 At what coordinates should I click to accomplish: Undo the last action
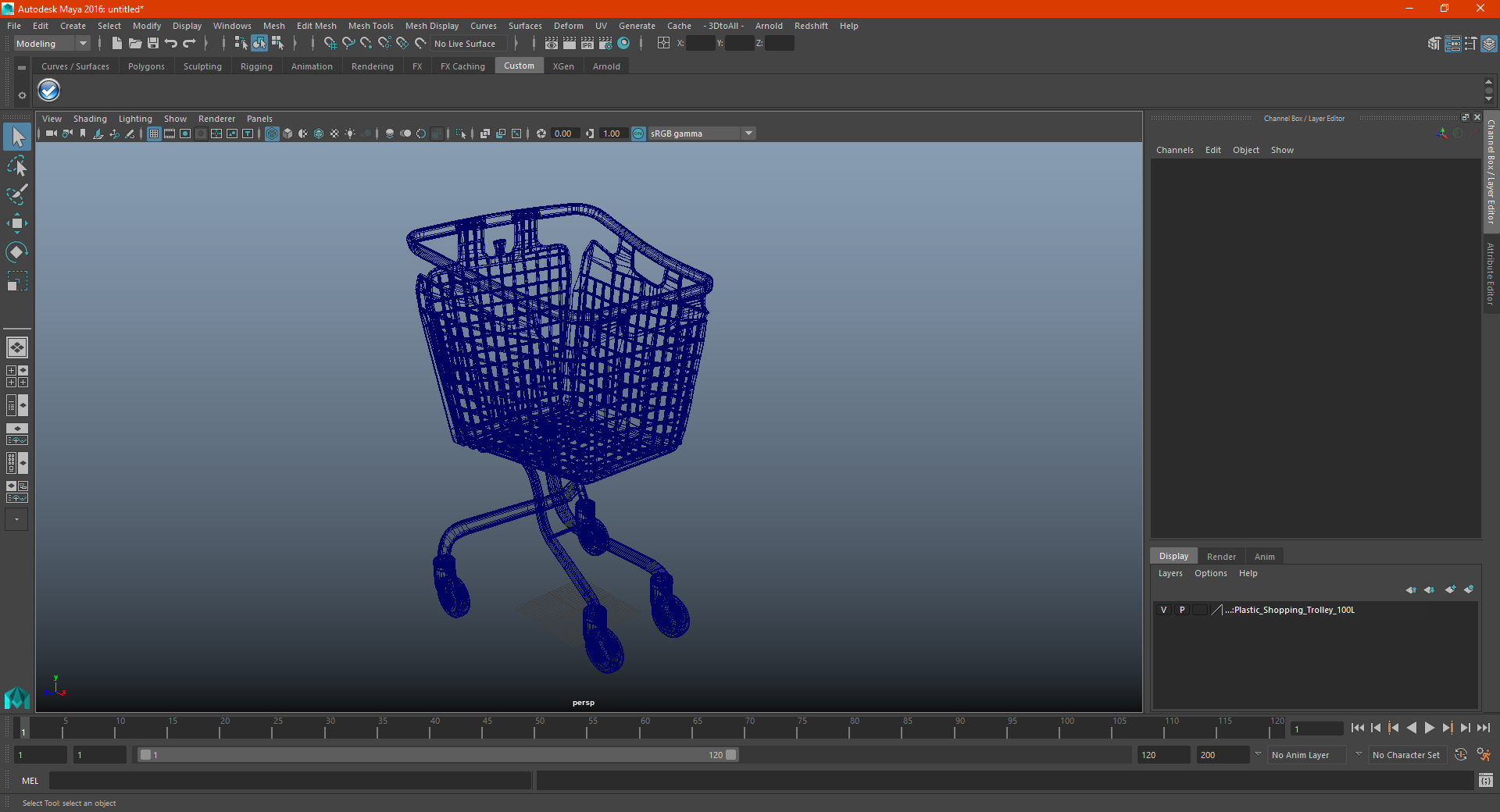171,44
